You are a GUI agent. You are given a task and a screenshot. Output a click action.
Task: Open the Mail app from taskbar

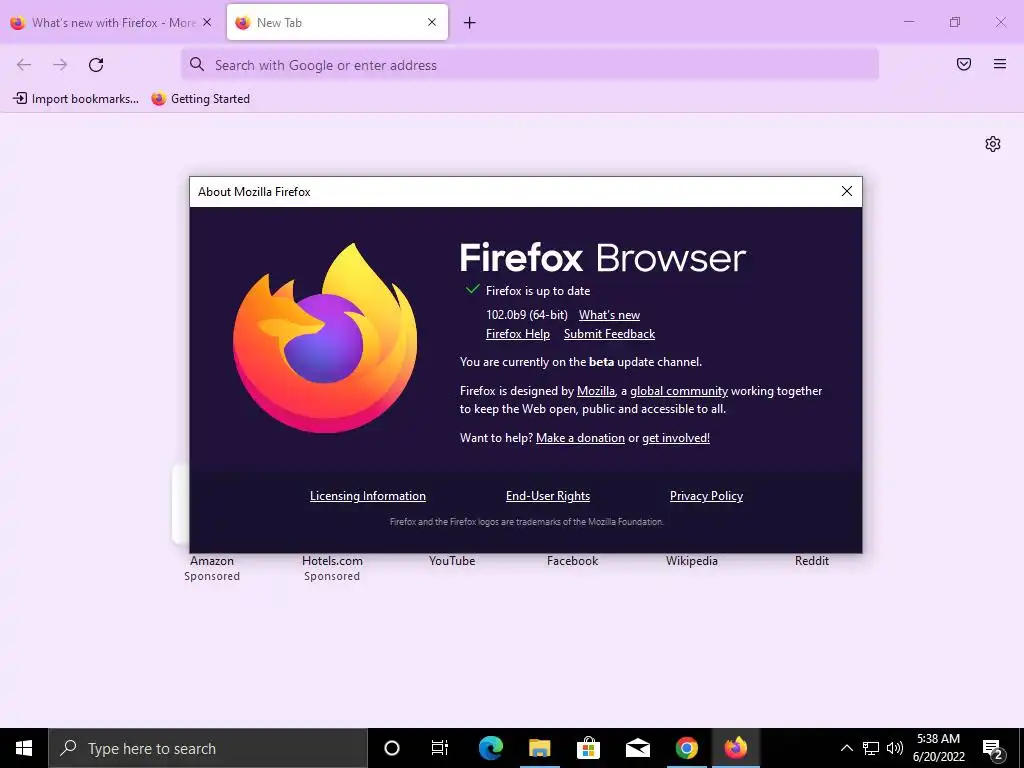[637, 748]
